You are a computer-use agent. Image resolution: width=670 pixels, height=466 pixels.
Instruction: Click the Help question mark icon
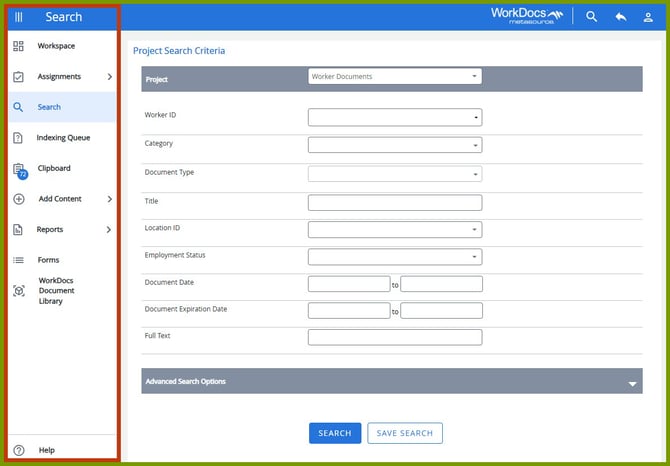coord(18,450)
